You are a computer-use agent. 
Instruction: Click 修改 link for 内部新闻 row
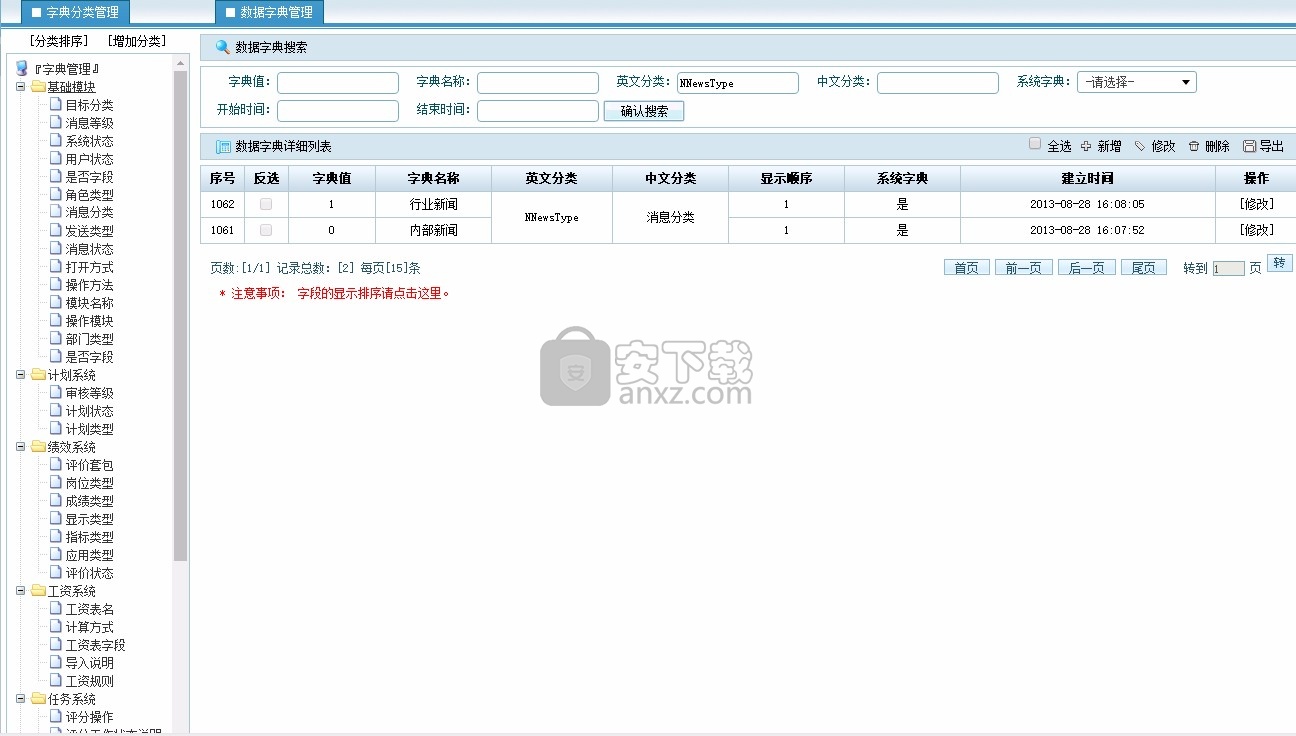click(1256, 230)
